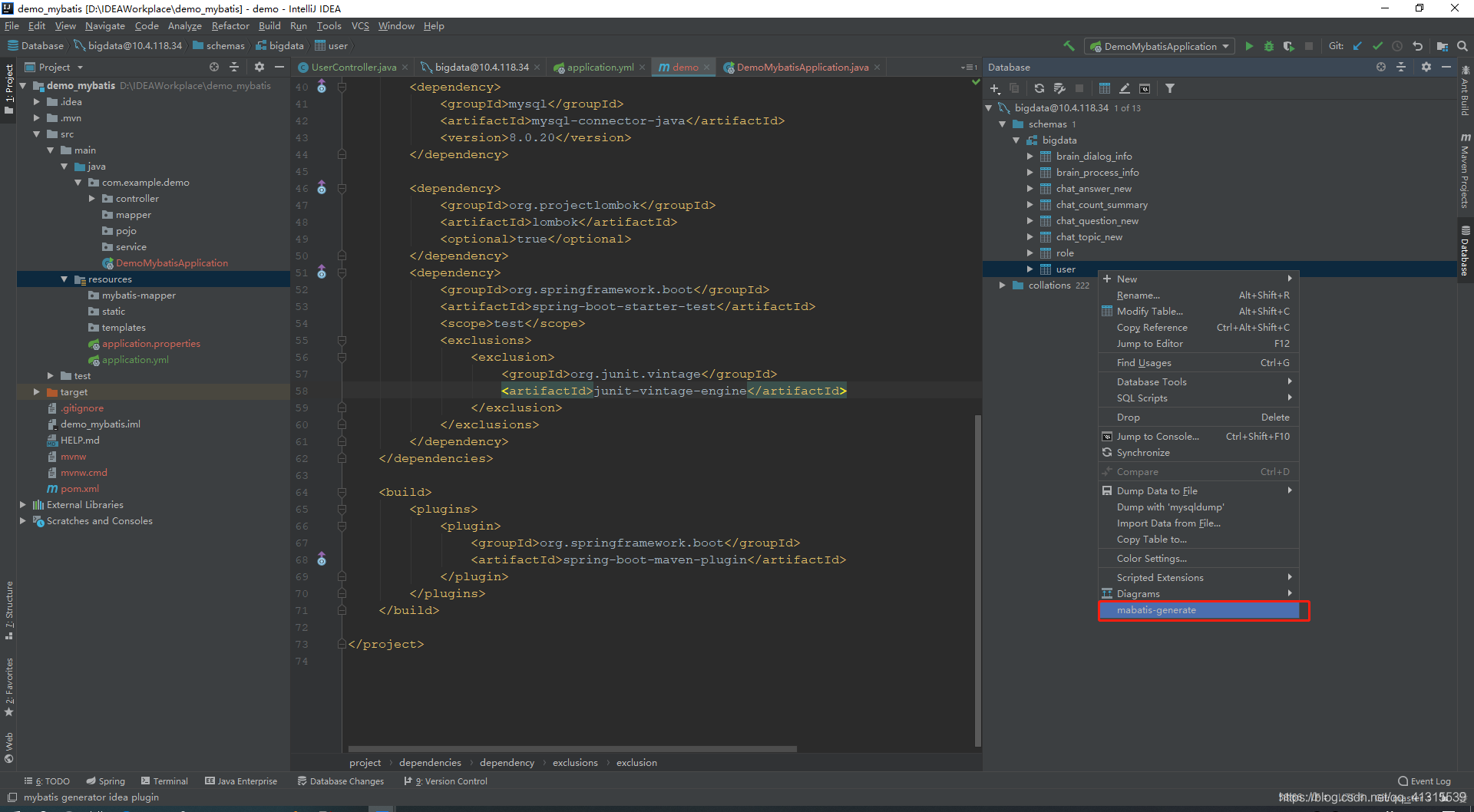Open the Spring tool window button

[106, 781]
